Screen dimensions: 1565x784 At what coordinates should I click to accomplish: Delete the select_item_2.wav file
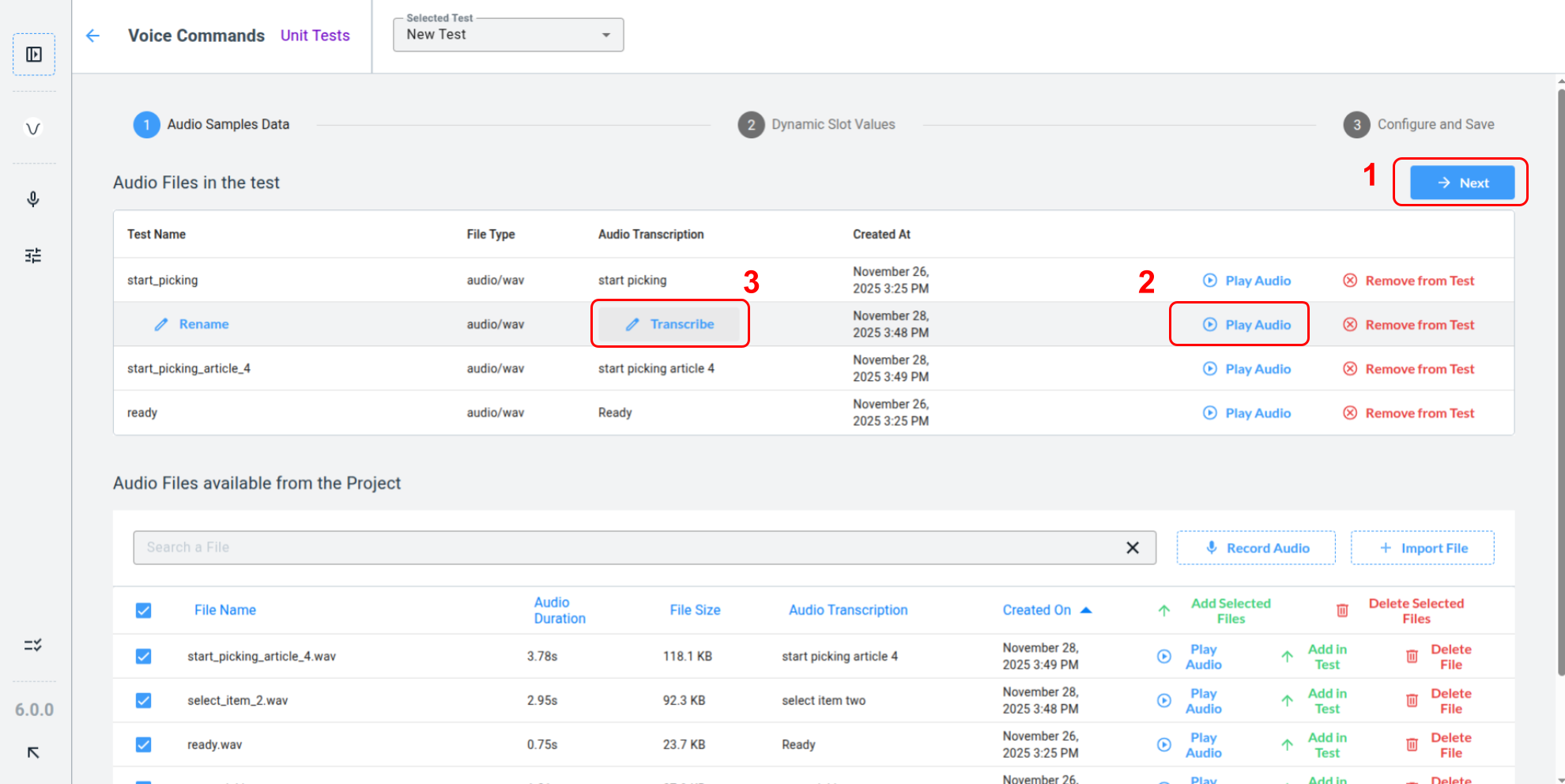(1439, 701)
